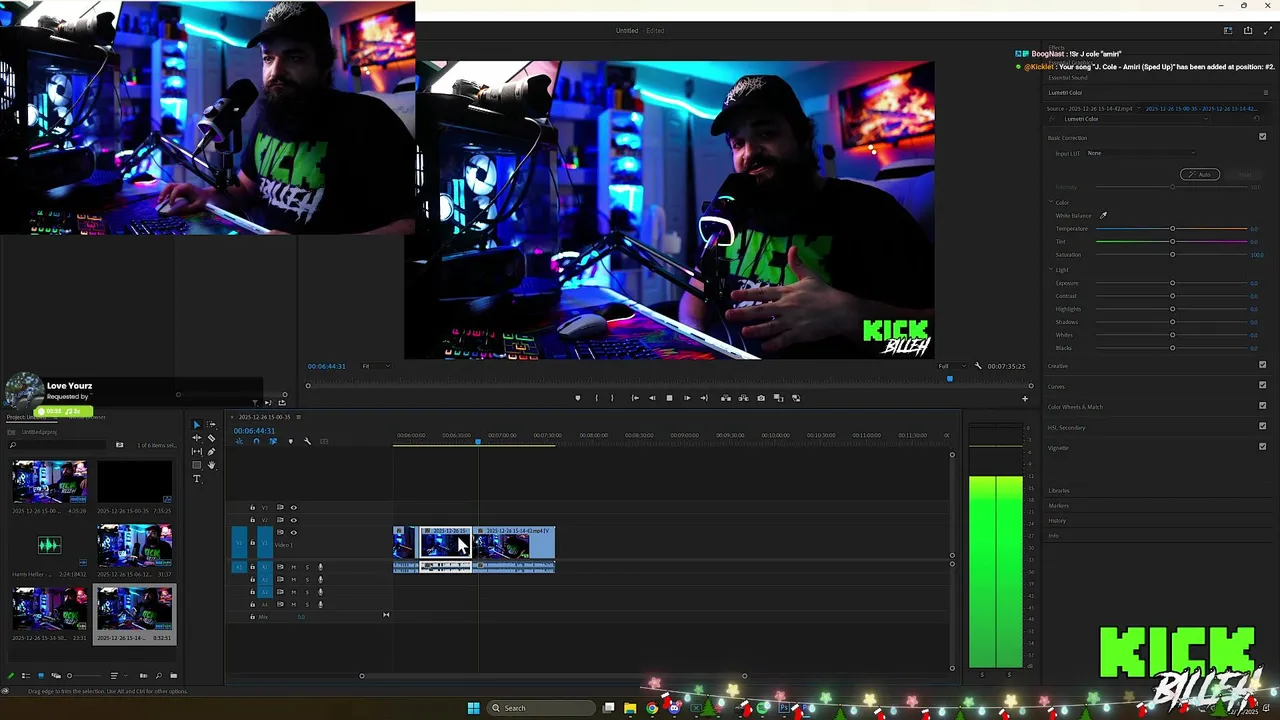Click Mark Out button in Program Monitor

[x=612, y=398]
